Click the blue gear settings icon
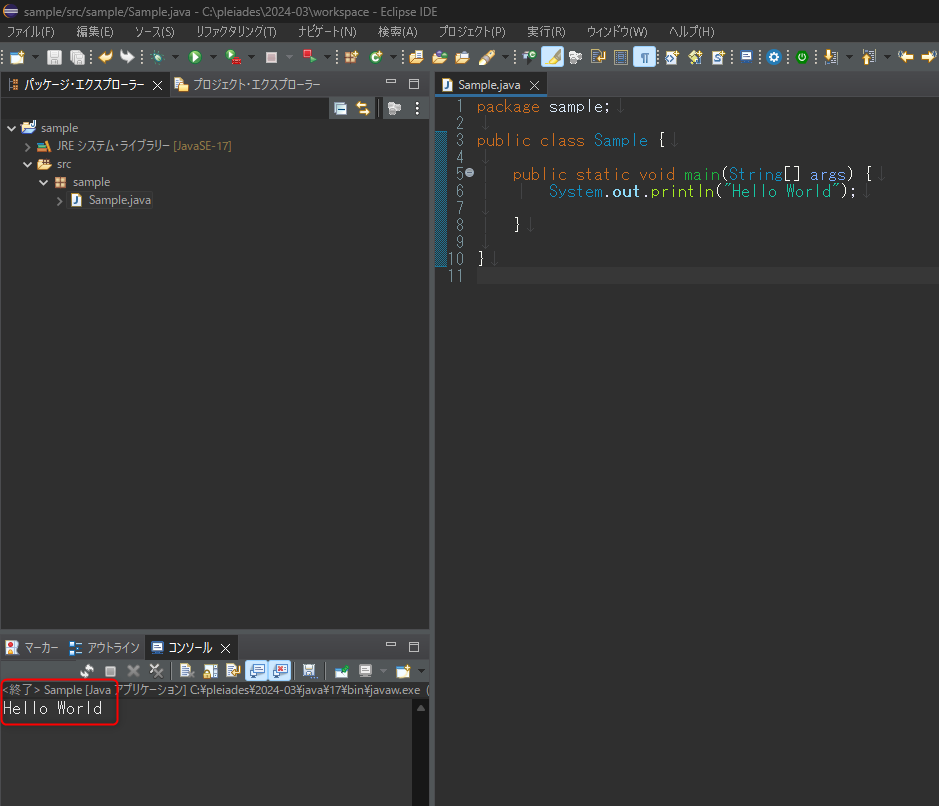Image resolution: width=939 pixels, height=806 pixels. 774,57
